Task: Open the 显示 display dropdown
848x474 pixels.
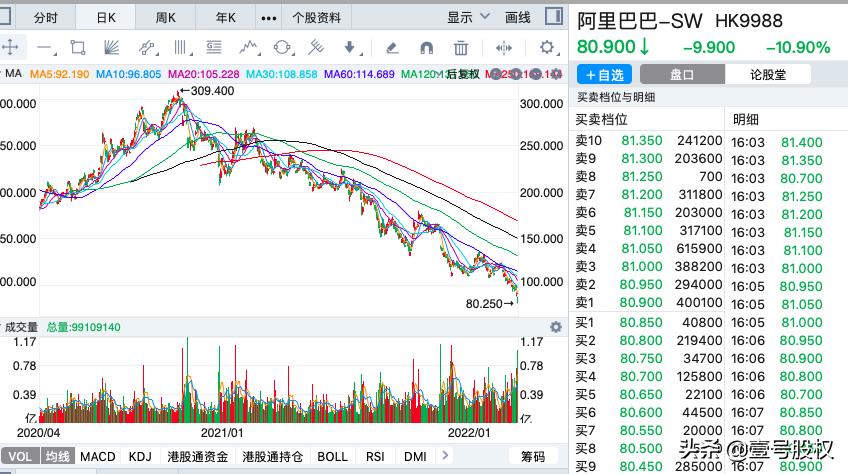Action: click(468, 18)
